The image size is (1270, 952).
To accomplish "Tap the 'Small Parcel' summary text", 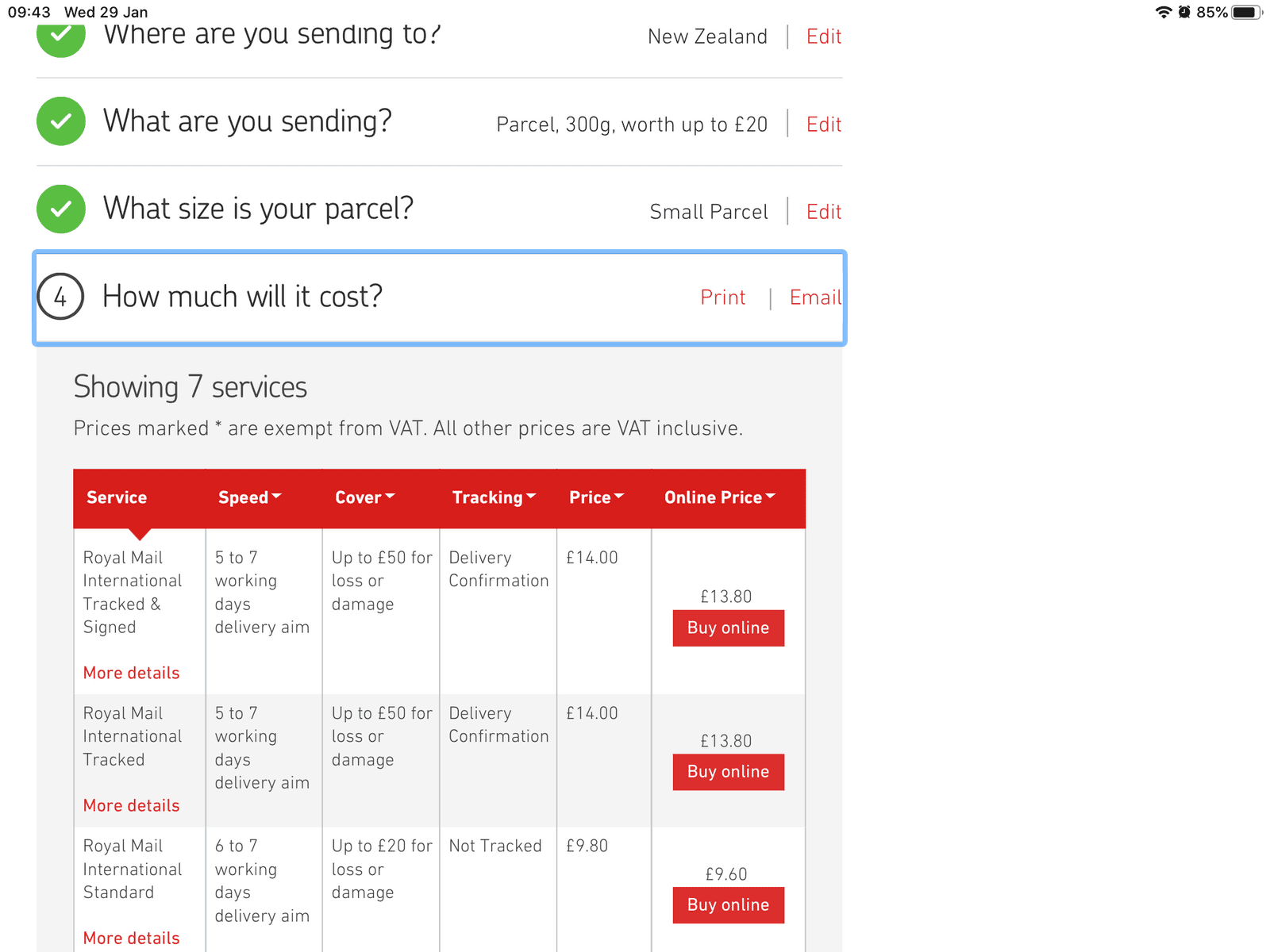I will tap(709, 212).
